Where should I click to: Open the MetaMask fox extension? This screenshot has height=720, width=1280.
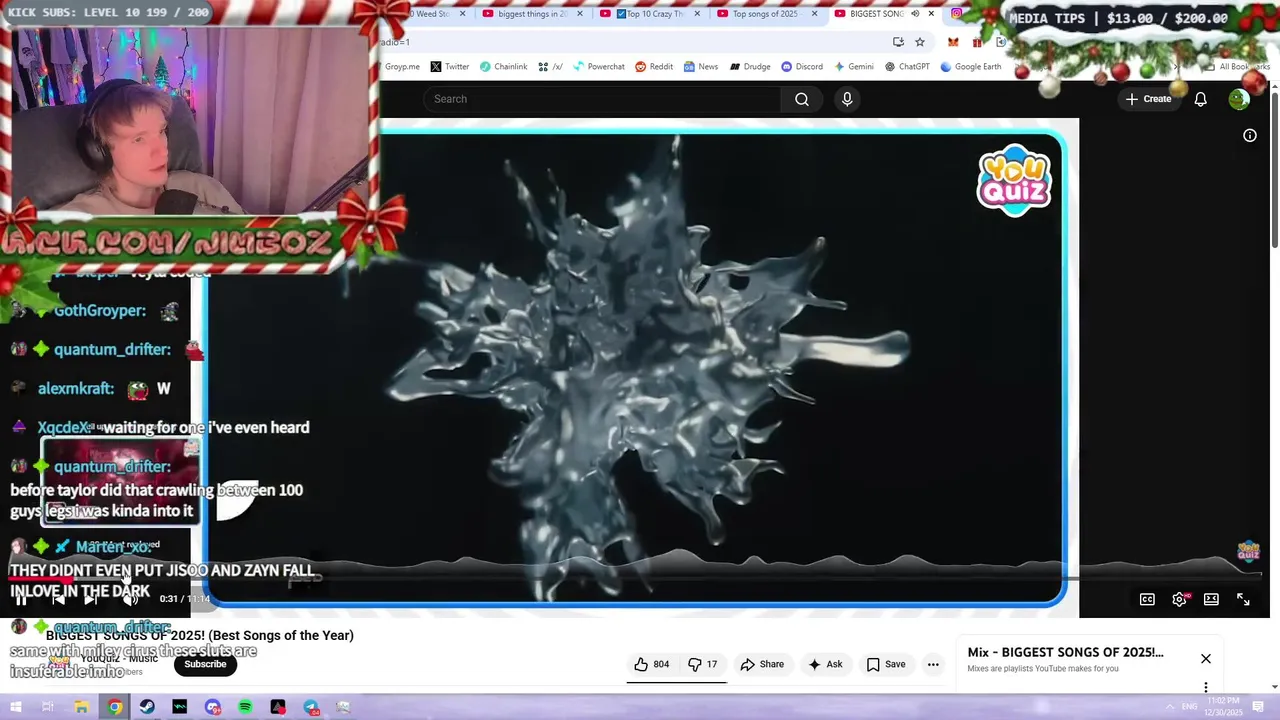tap(953, 42)
